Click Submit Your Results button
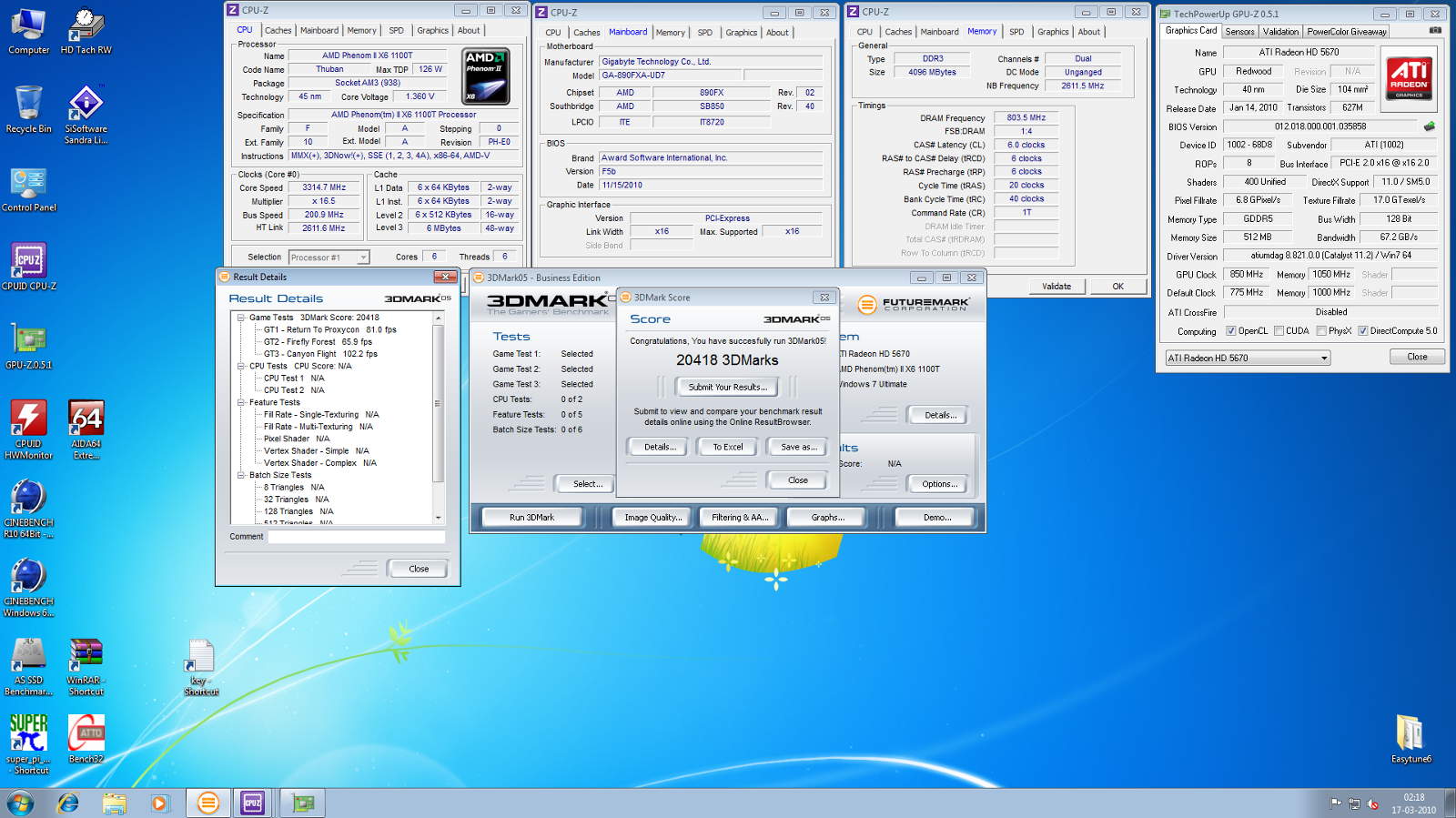Viewport: 1456px width, 818px height. pyautogui.click(x=727, y=388)
